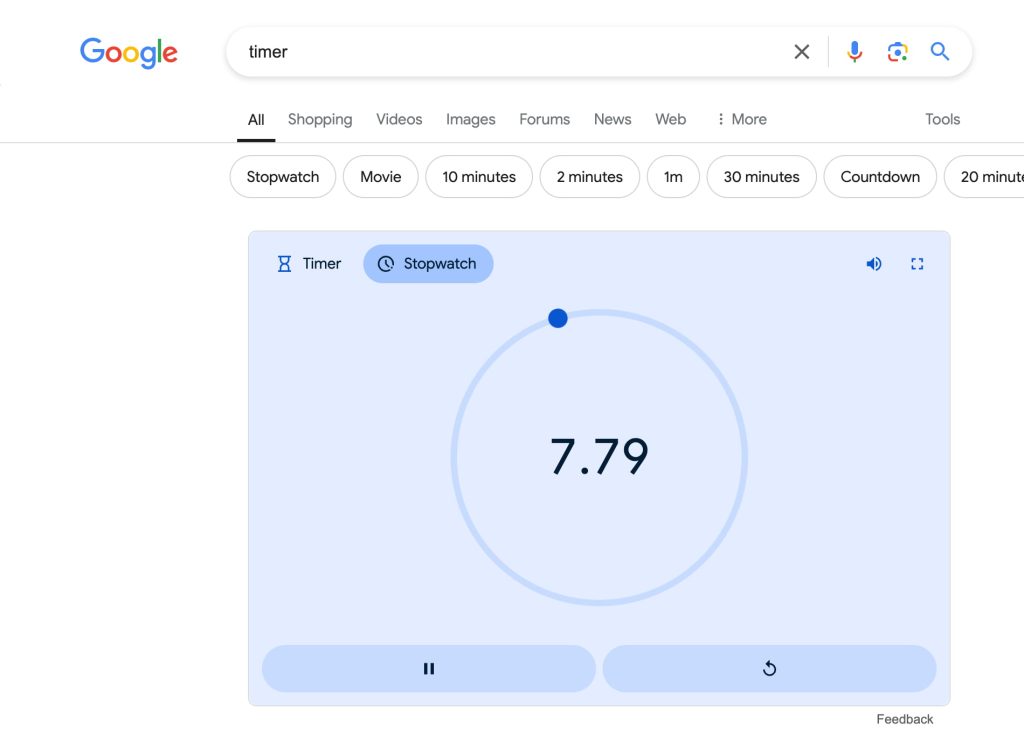
Task: Pause the running stopwatch
Action: pyautogui.click(x=428, y=668)
